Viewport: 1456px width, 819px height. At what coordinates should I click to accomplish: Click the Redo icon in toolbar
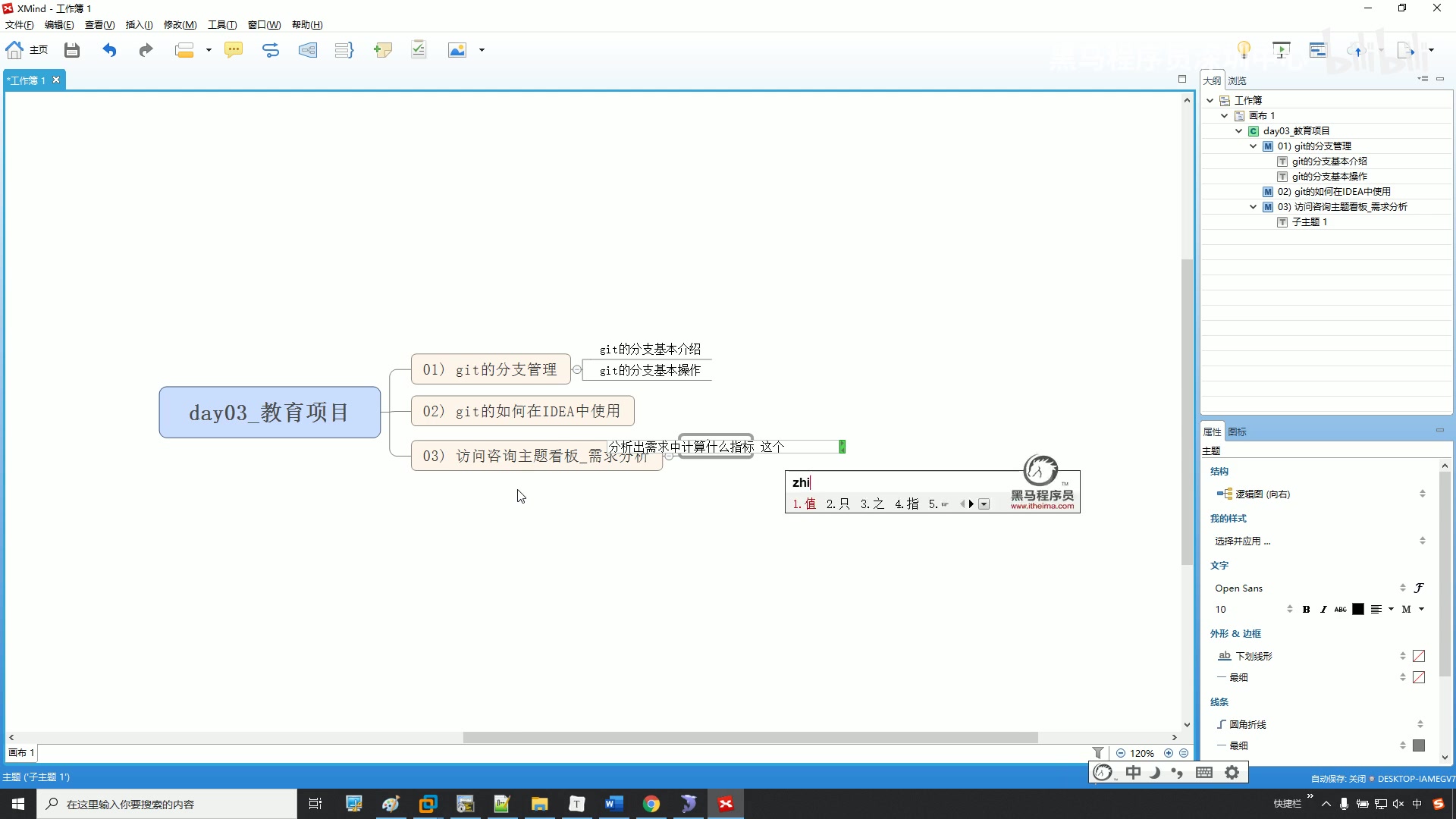pos(145,49)
